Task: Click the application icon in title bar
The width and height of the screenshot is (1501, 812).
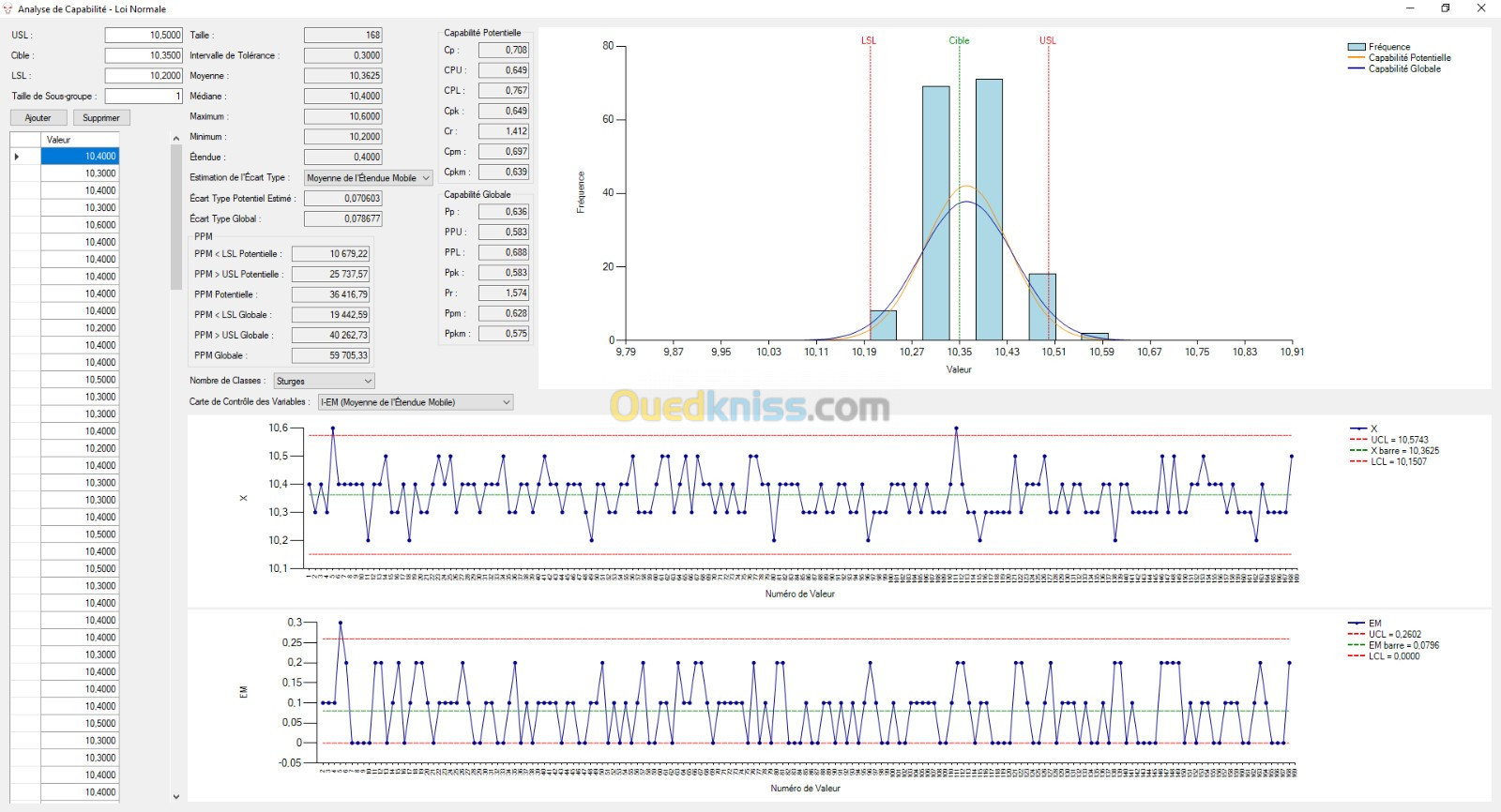Action: [x=8, y=8]
